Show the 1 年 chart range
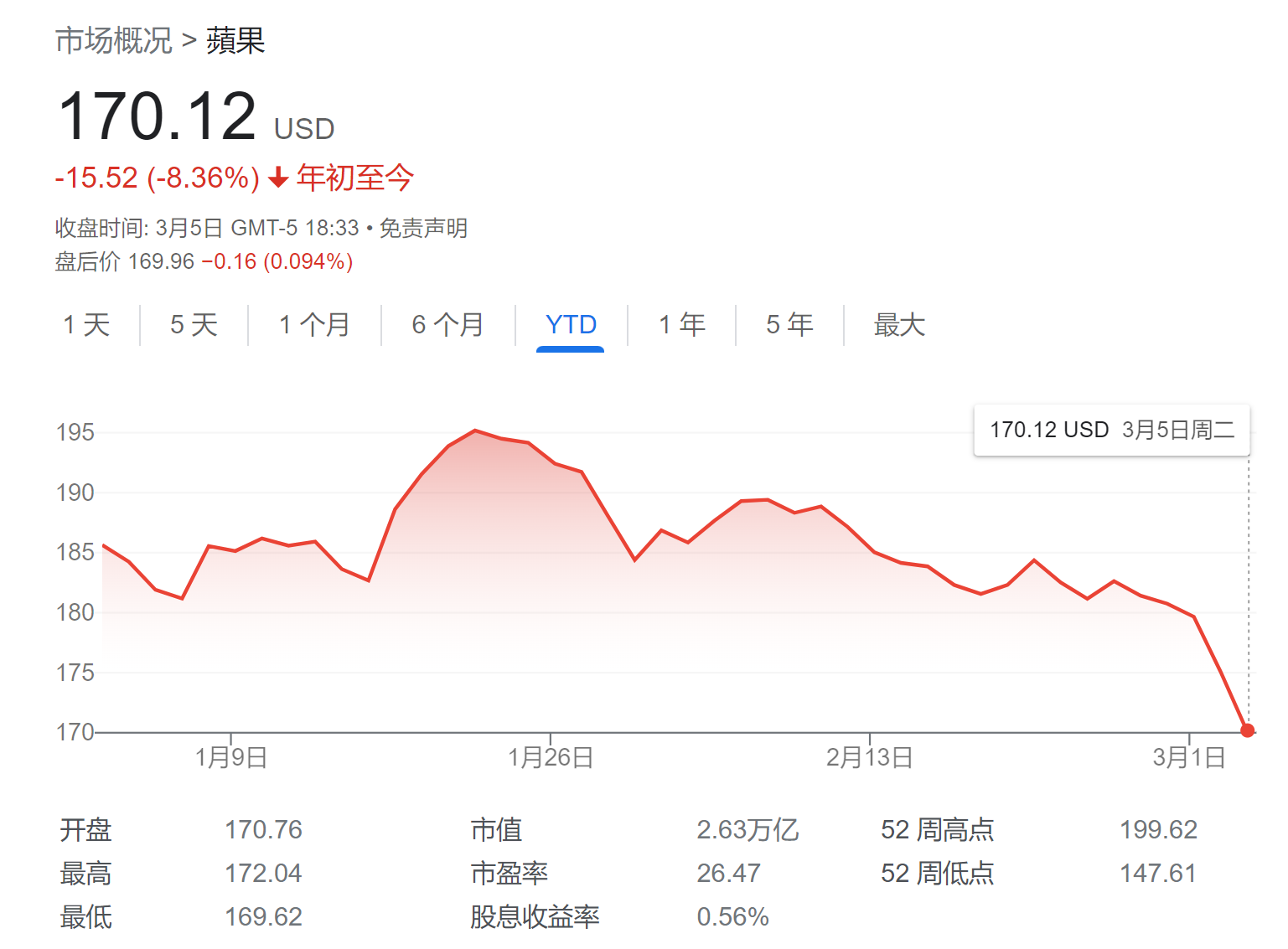Image resolution: width=1288 pixels, height=949 pixels. click(682, 325)
